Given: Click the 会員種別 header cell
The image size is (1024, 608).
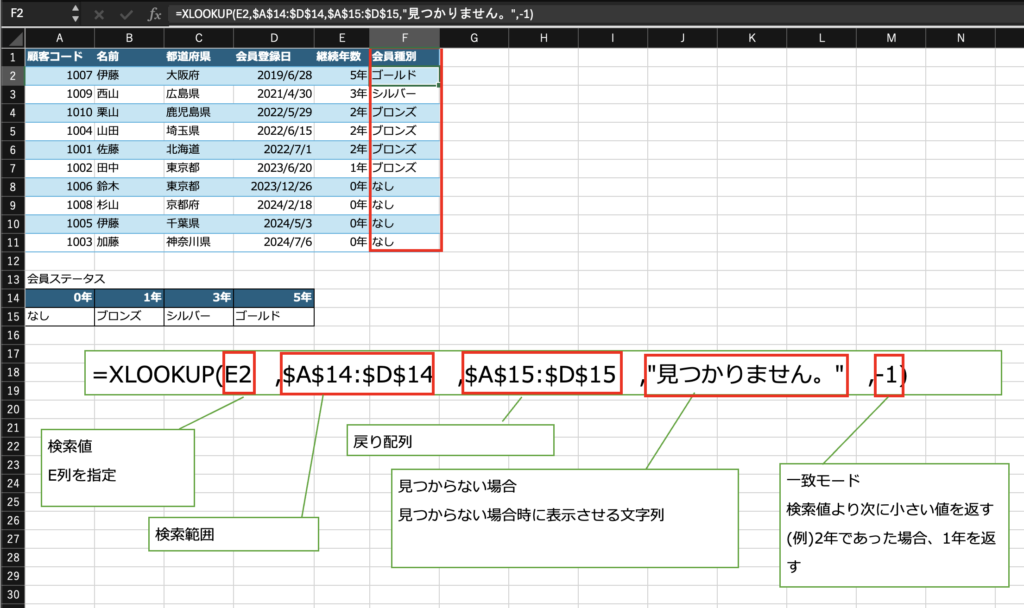Looking at the screenshot, I should (x=404, y=57).
